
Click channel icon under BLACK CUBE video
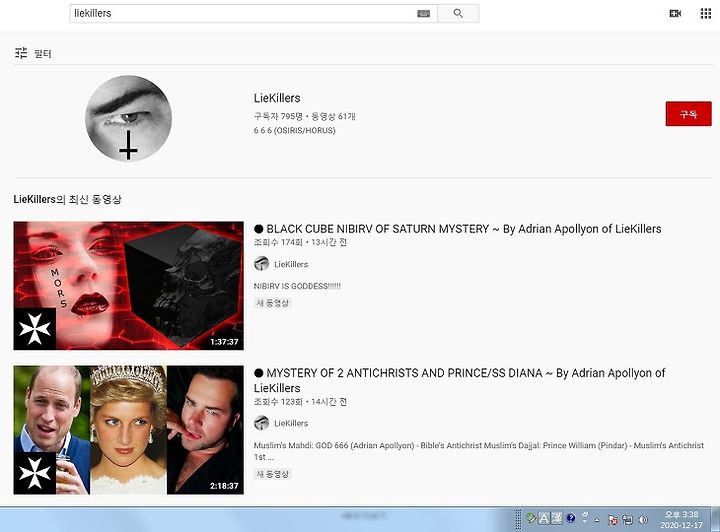click(x=262, y=264)
